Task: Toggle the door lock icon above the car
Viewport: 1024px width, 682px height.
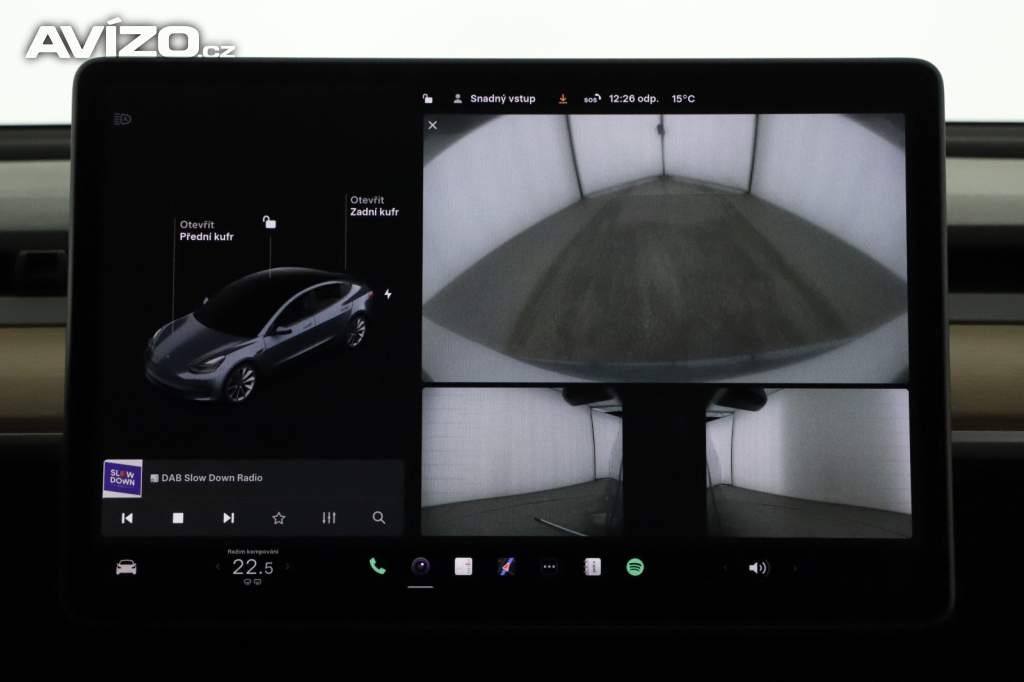Action: coord(269,222)
